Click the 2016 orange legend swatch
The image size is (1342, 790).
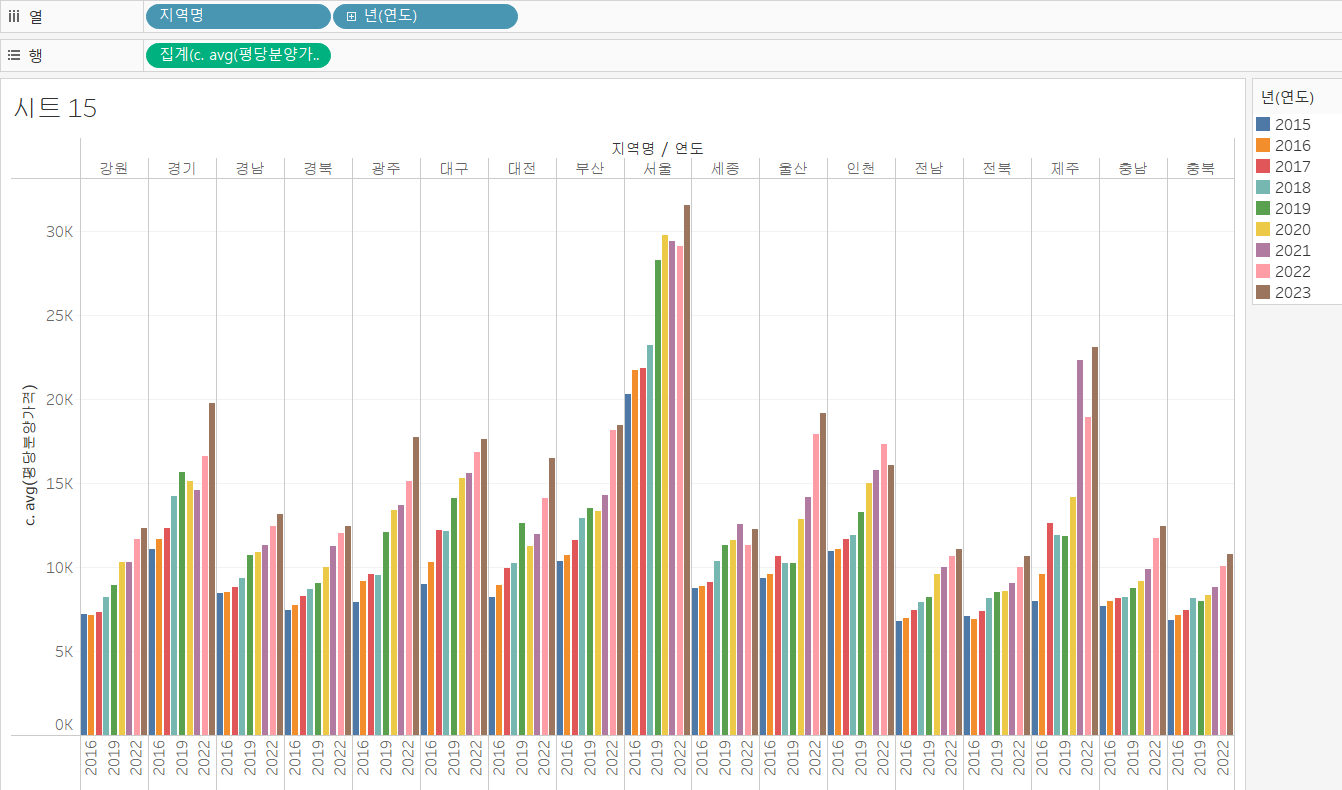click(x=1262, y=145)
